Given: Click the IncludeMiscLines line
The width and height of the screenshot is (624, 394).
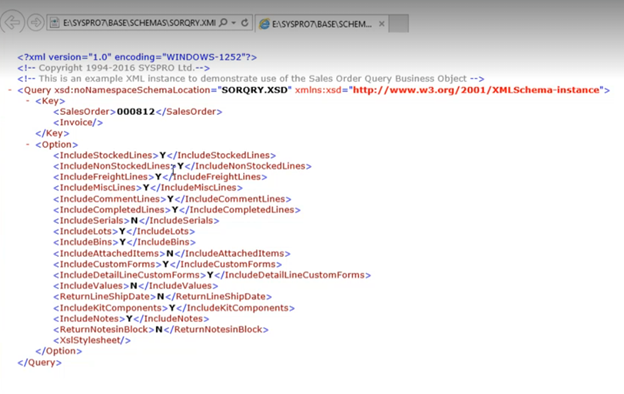Looking at the screenshot, I should (x=148, y=187).
